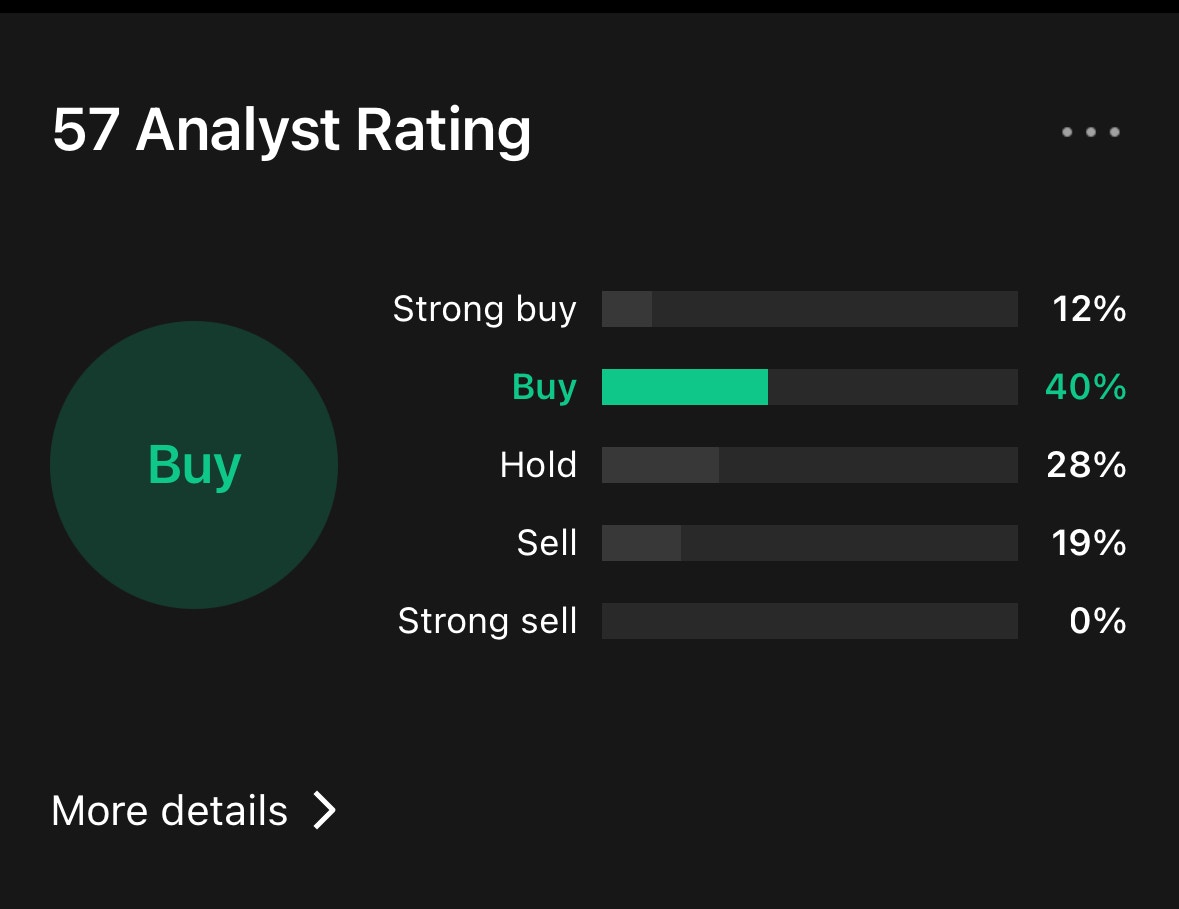This screenshot has width=1179, height=909.
Task: Click the Strong buy progress bar
Action: point(809,309)
